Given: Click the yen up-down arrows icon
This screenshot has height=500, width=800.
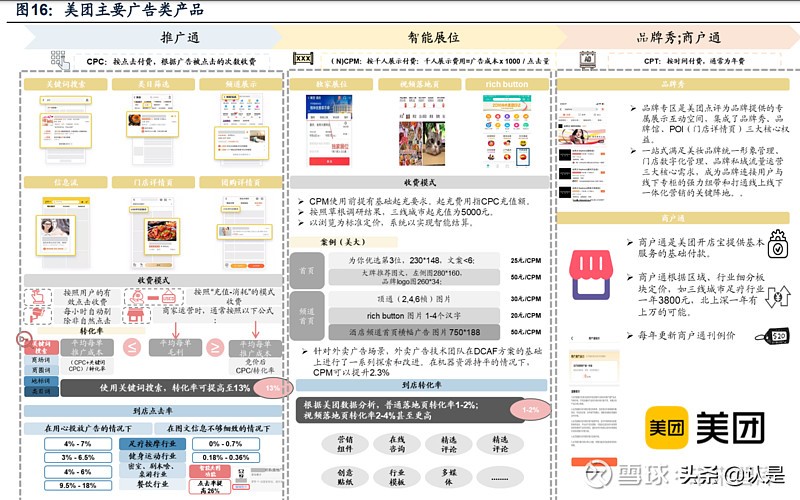Looking at the screenshot, I should point(778,296).
